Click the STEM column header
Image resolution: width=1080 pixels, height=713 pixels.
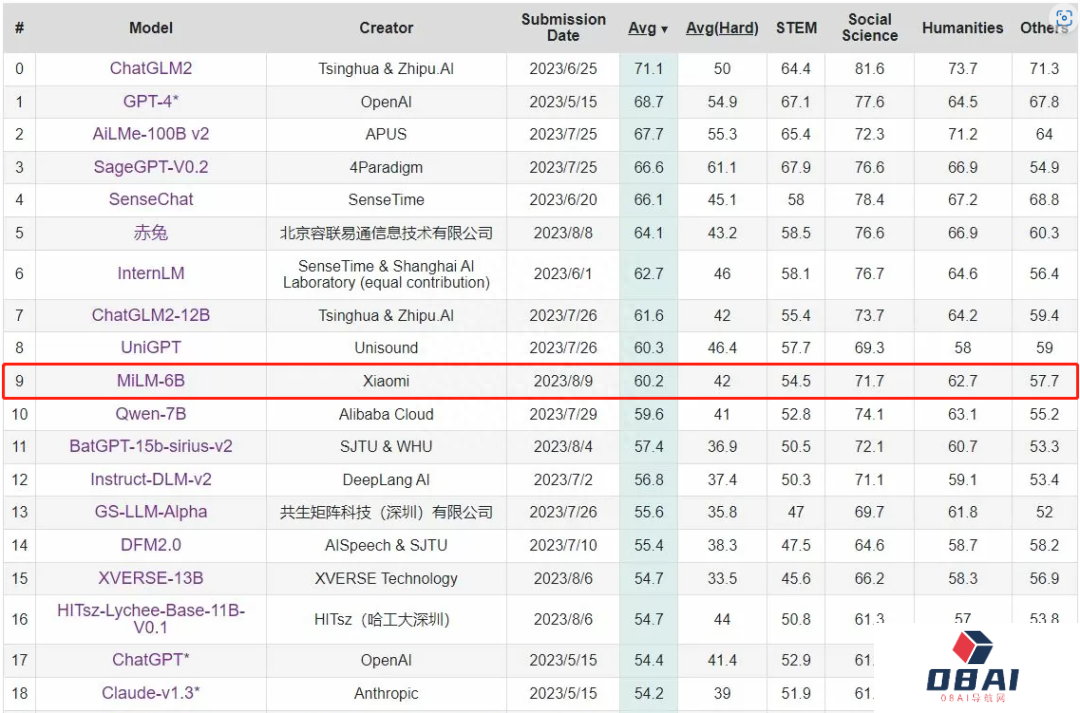[x=796, y=28]
